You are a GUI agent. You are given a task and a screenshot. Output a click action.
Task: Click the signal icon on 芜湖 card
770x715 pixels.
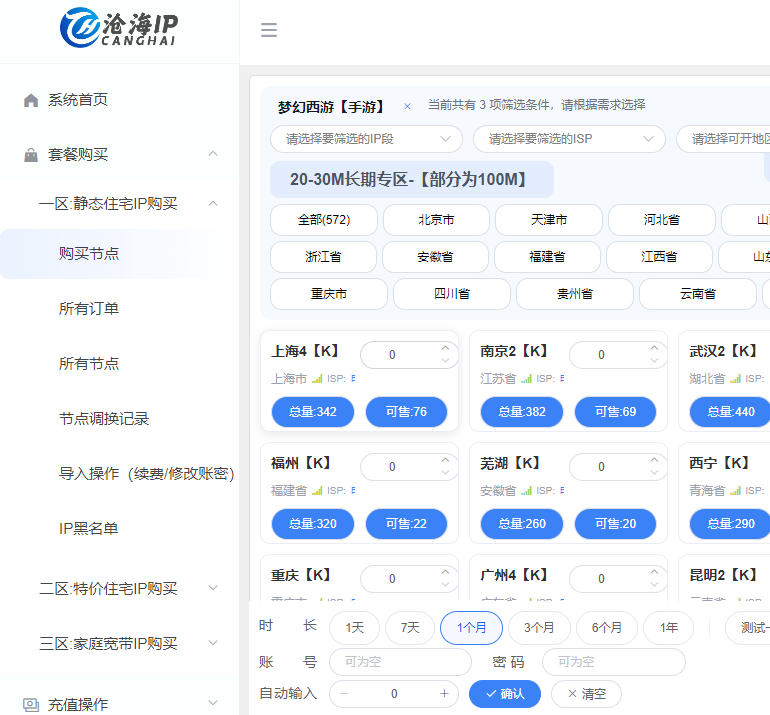pyautogui.click(x=526, y=491)
